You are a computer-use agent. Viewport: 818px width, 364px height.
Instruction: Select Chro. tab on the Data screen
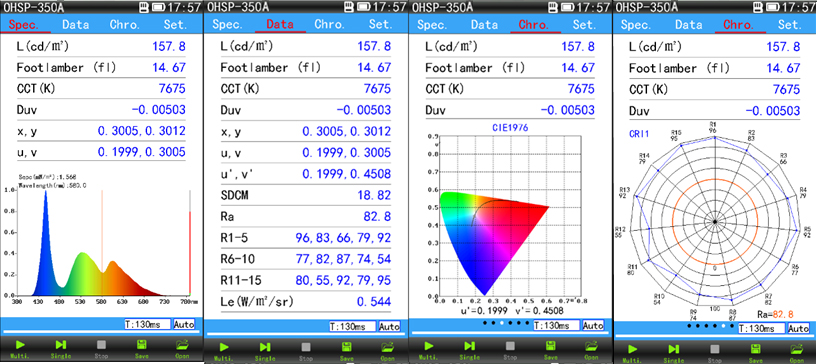point(329,25)
